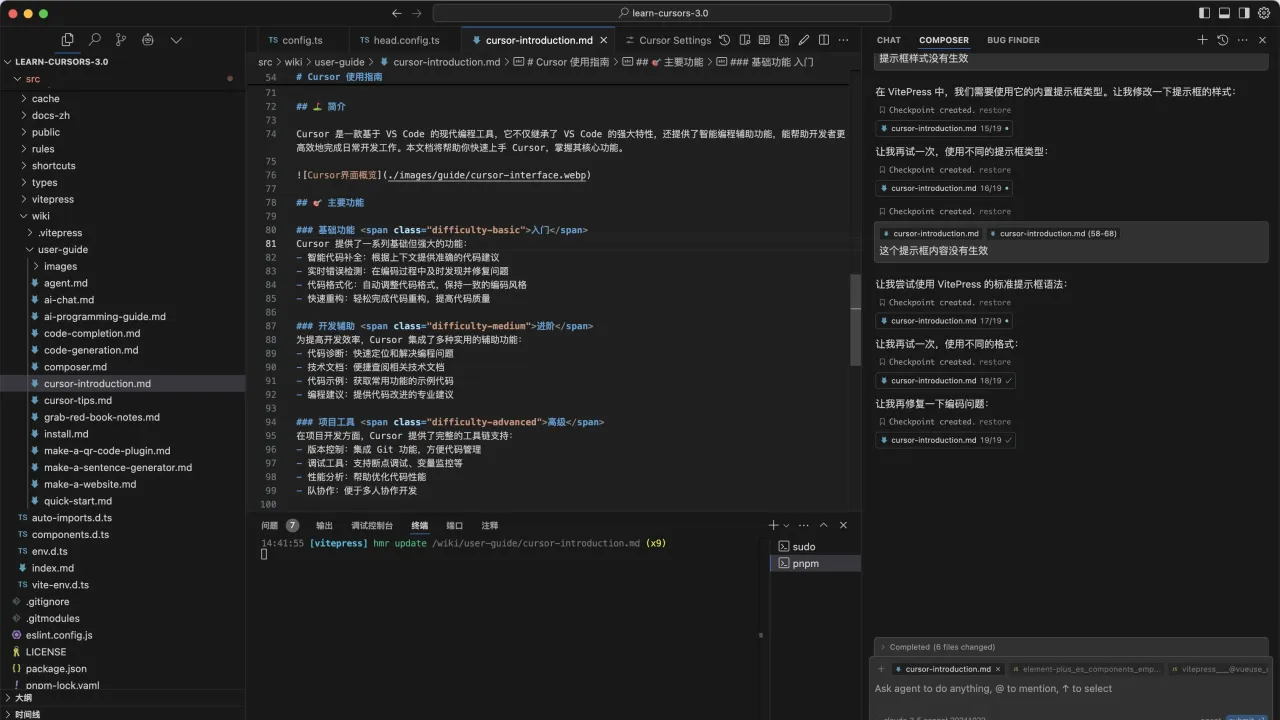Toggle the bottom panel layout icon
Viewport: 1280px width, 720px height.
[x=1224, y=13]
